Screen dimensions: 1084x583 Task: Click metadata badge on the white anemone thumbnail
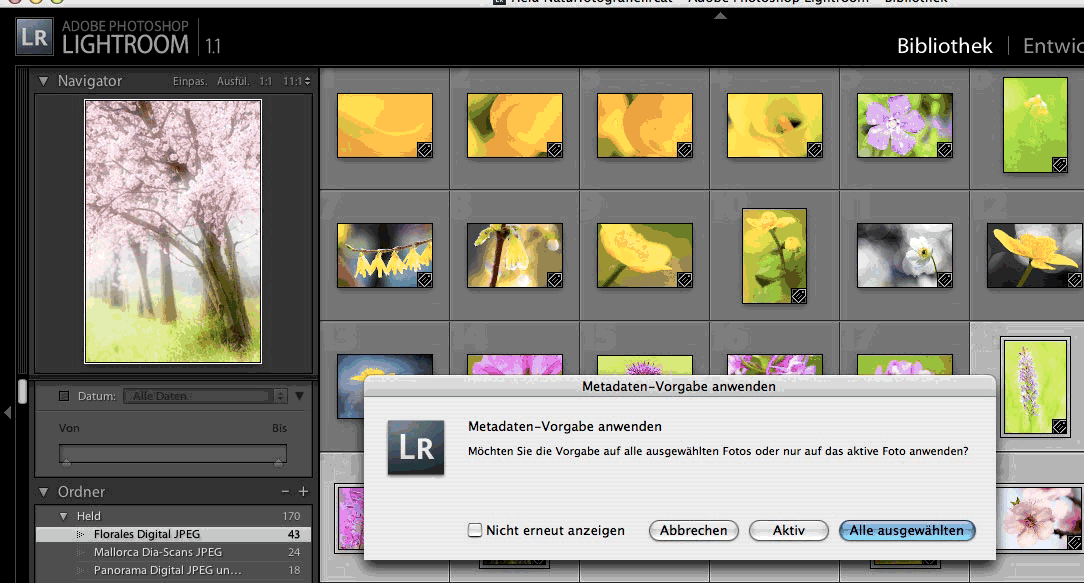click(x=944, y=279)
